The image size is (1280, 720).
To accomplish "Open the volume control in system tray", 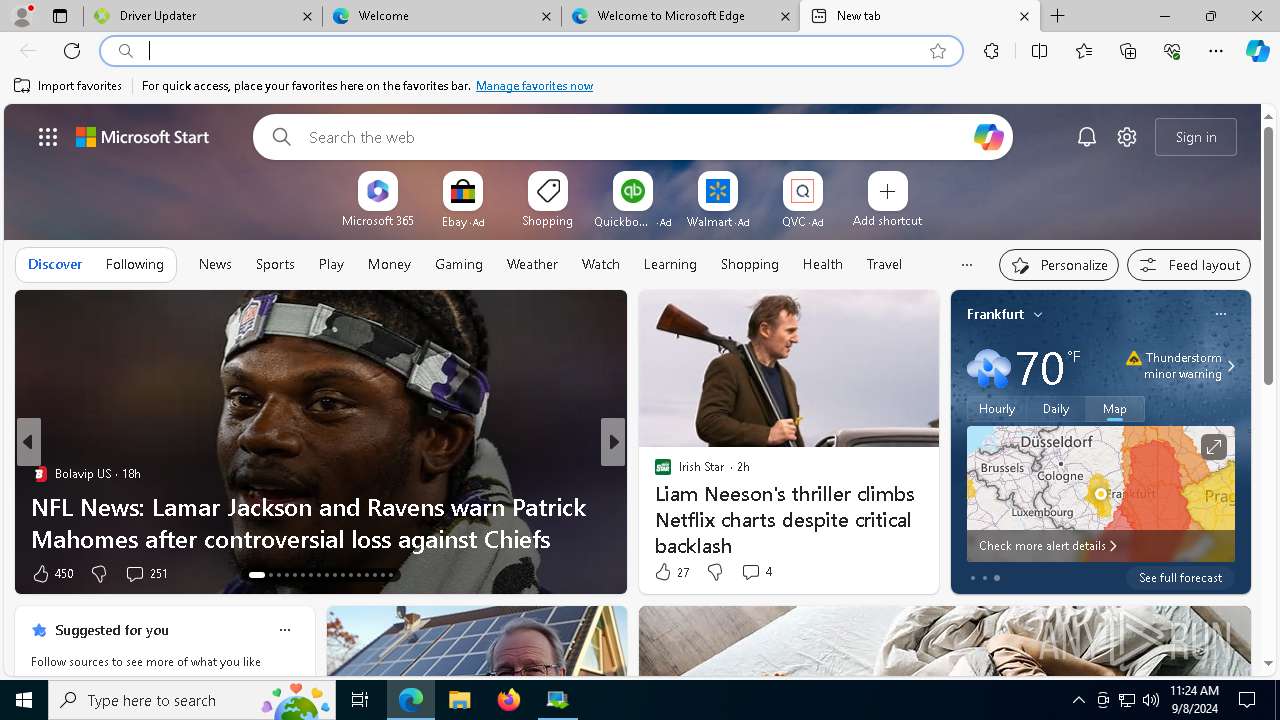I will point(1151,700).
